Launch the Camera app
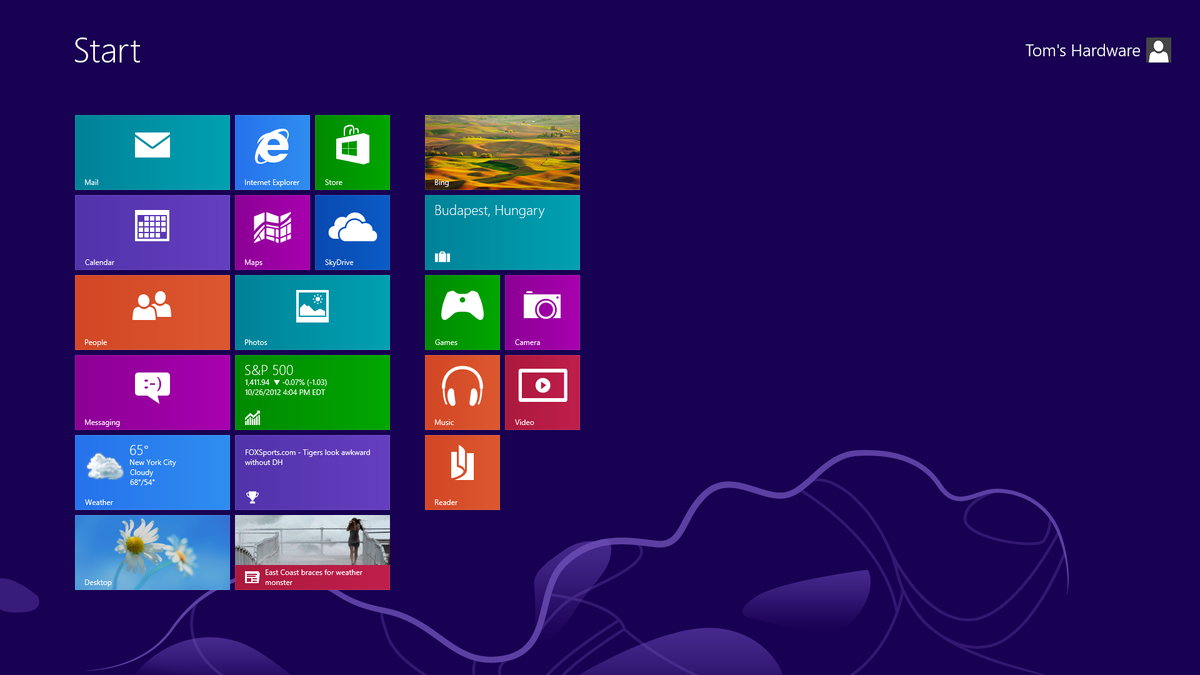 (542, 312)
